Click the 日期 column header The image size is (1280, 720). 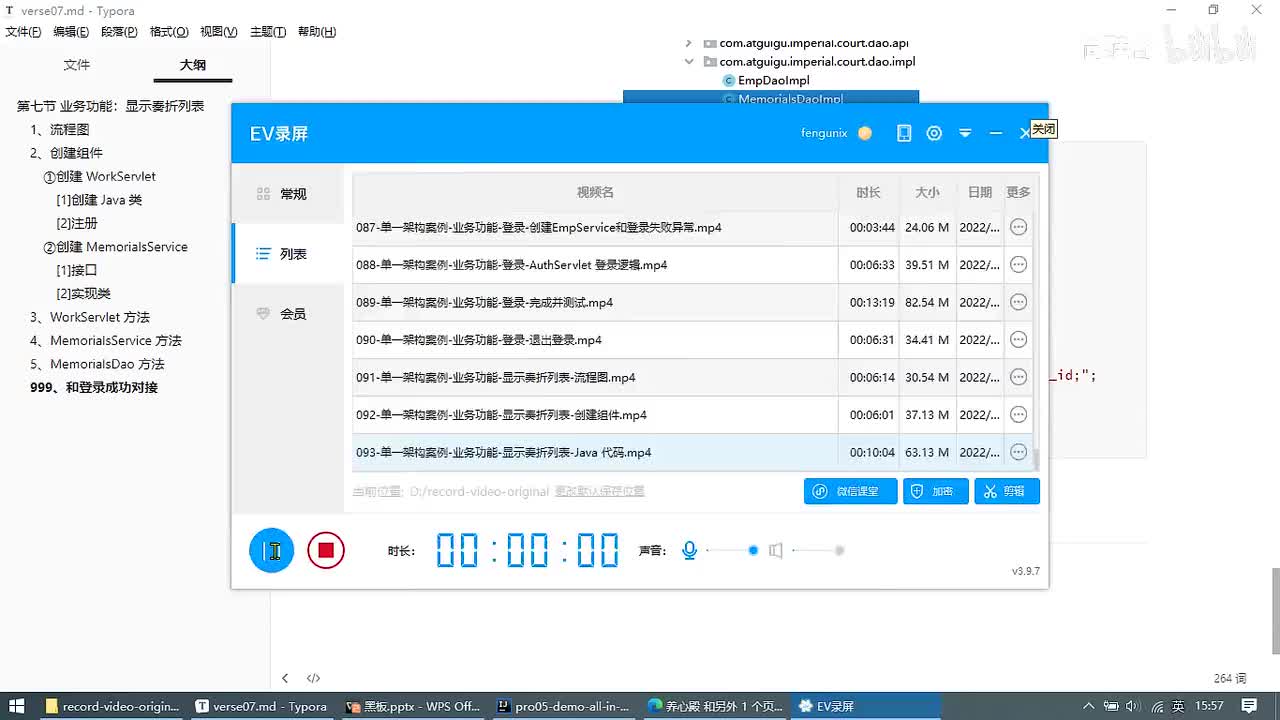(980, 192)
